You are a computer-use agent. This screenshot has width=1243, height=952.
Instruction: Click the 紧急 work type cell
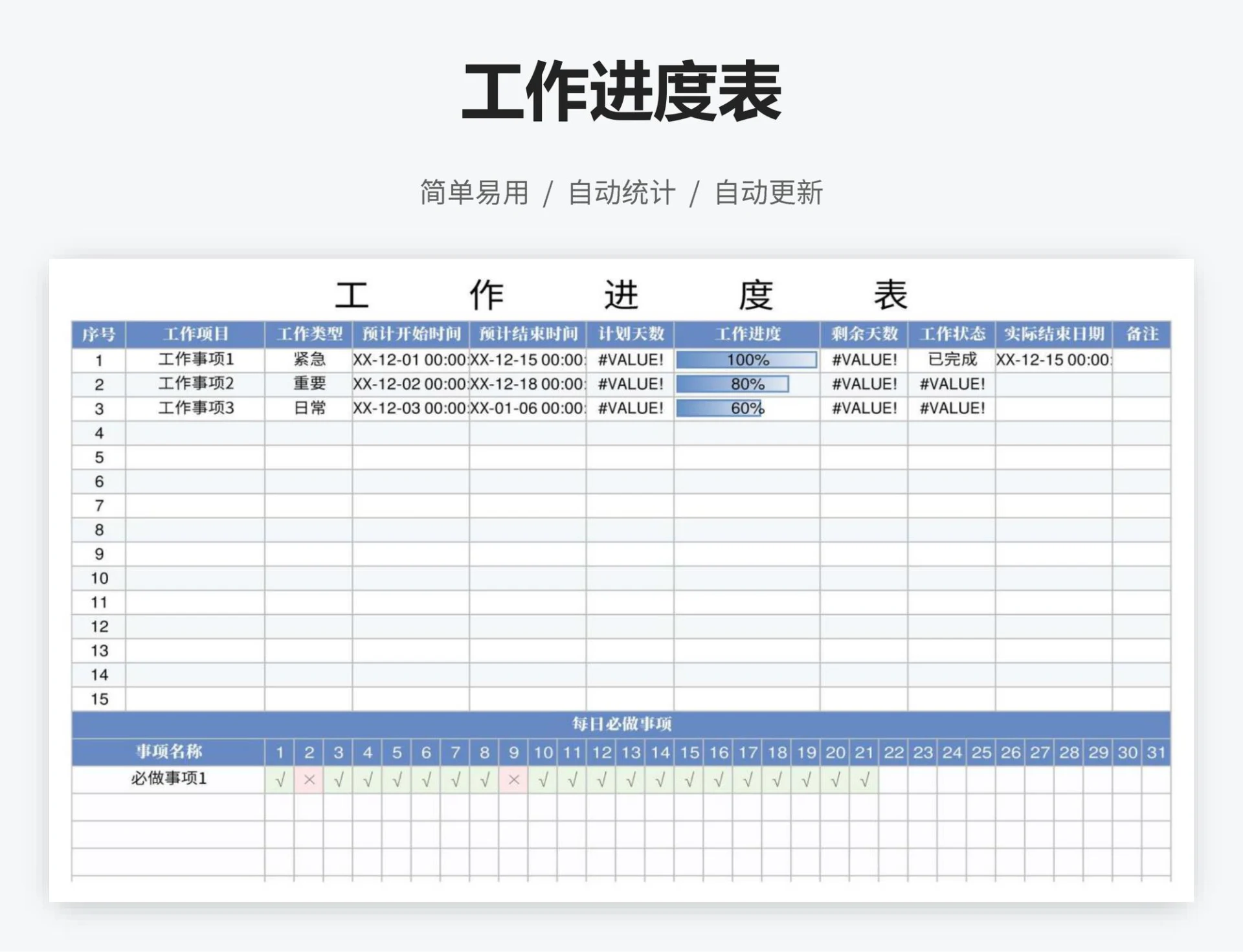[309, 360]
